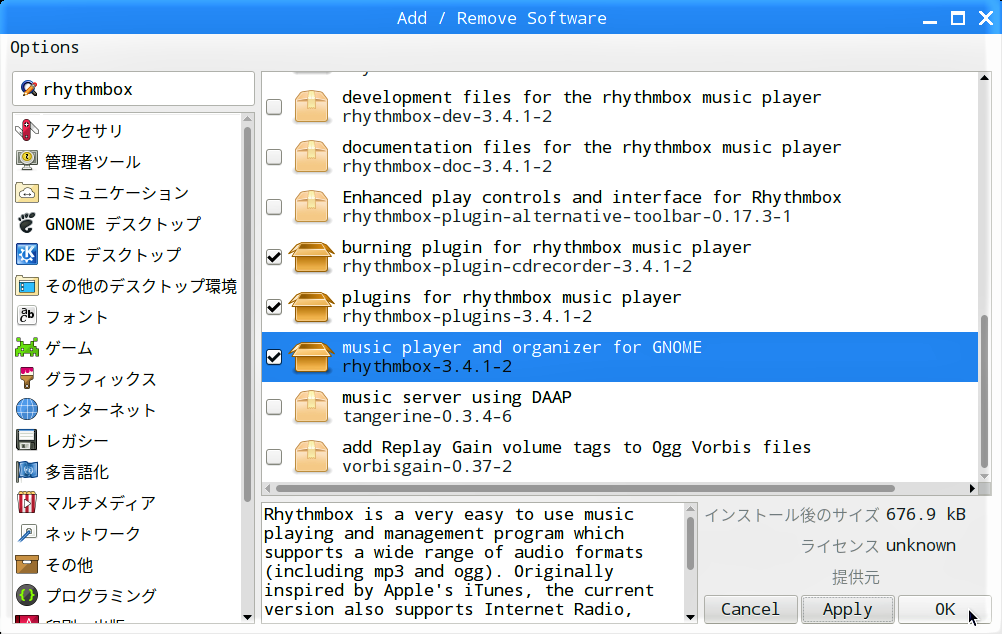The width and height of the screenshot is (1002, 634).
Task: Enable the vorbisgain-0.37-2 checkbox
Action: coord(274,457)
